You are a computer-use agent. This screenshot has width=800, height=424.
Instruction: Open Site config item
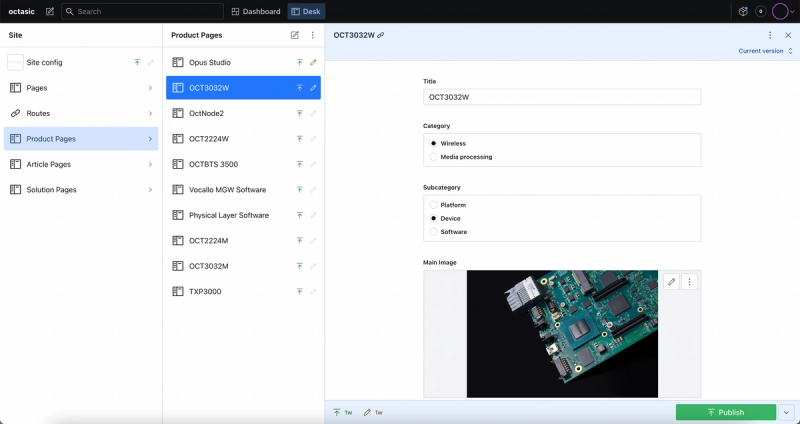[x=81, y=62]
